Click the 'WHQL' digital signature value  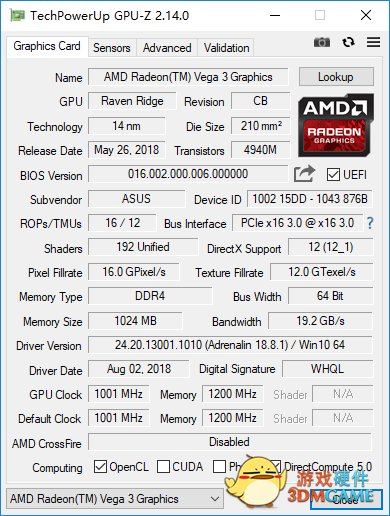(328, 369)
